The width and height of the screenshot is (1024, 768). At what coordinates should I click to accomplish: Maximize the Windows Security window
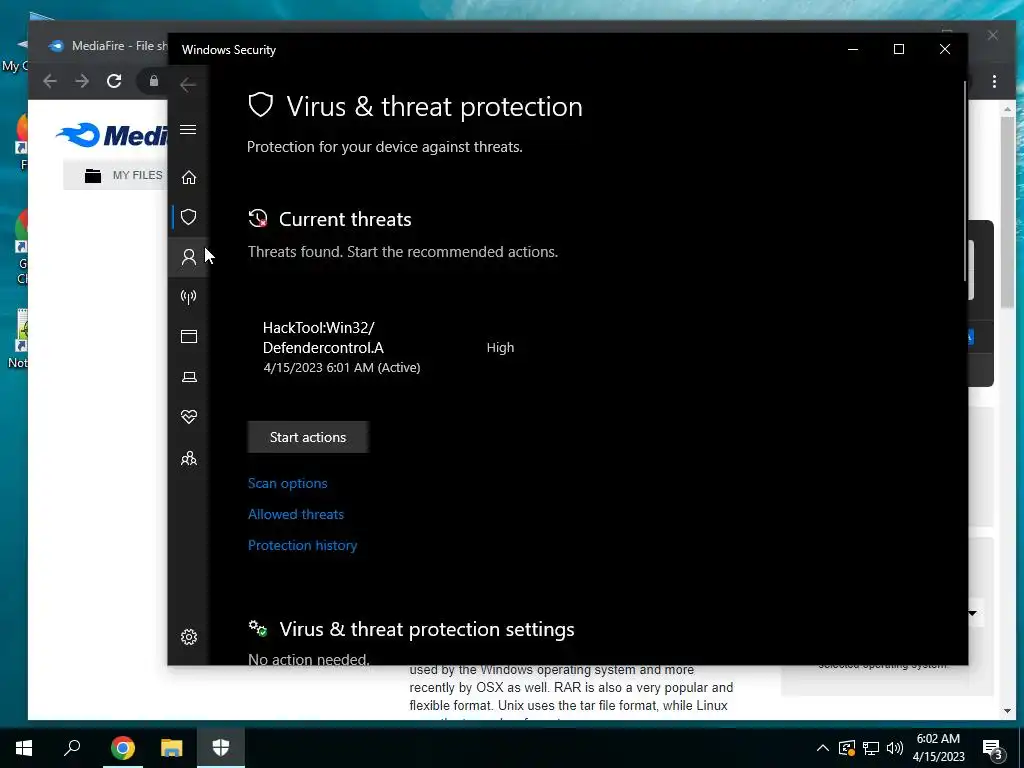(x=899, y=49)
